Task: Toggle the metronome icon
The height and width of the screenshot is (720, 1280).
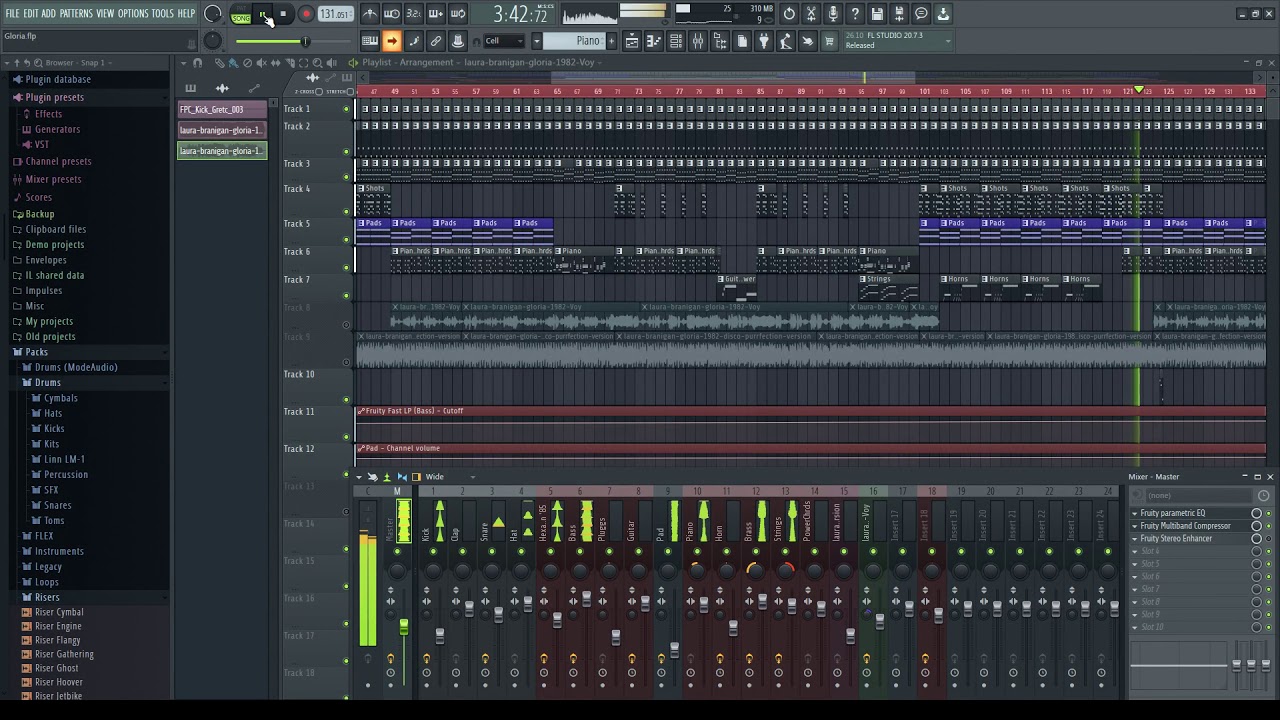Action: click(x=370, y=14)
